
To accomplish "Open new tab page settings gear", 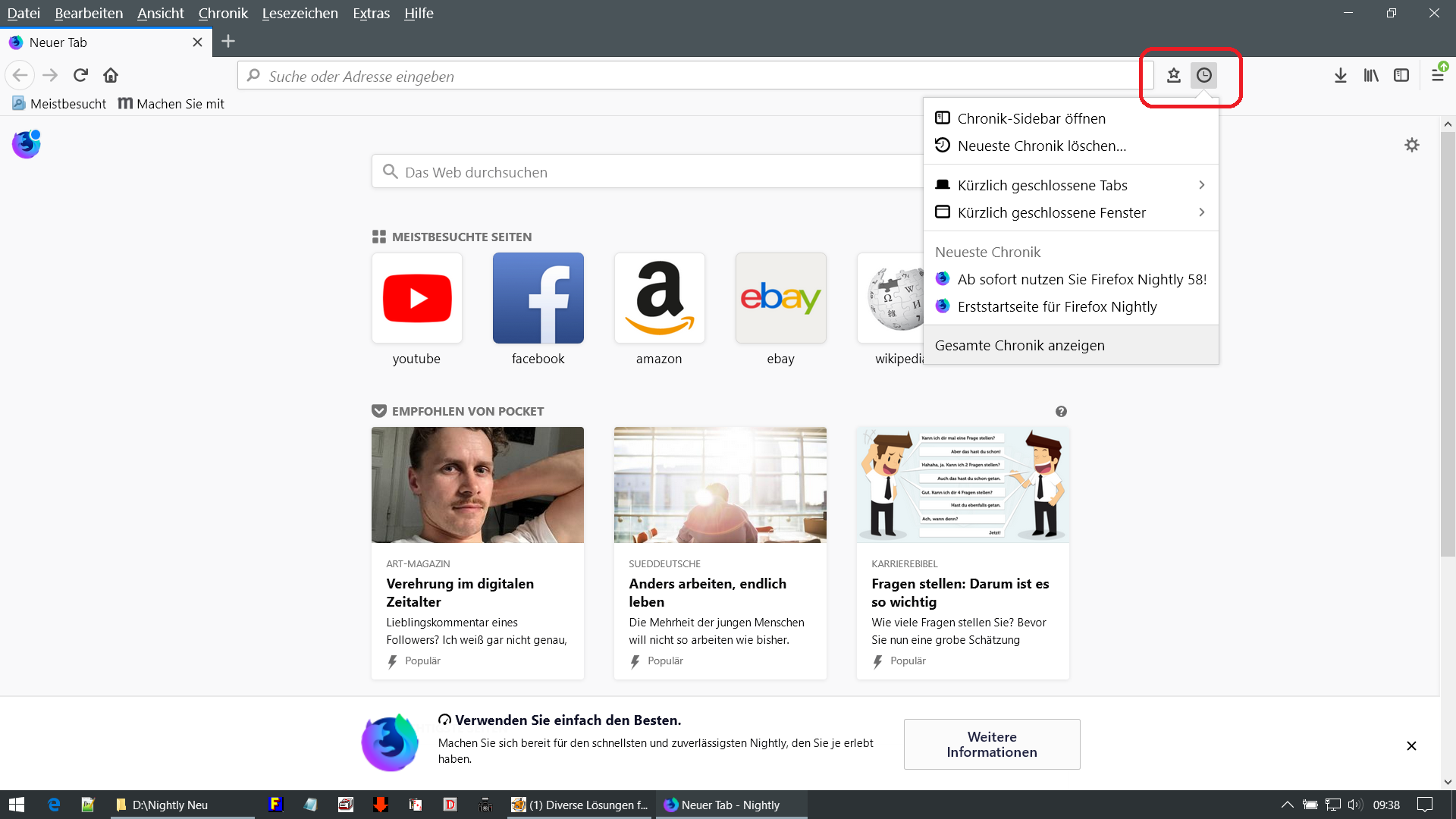I will click(x=1411, y=145).
